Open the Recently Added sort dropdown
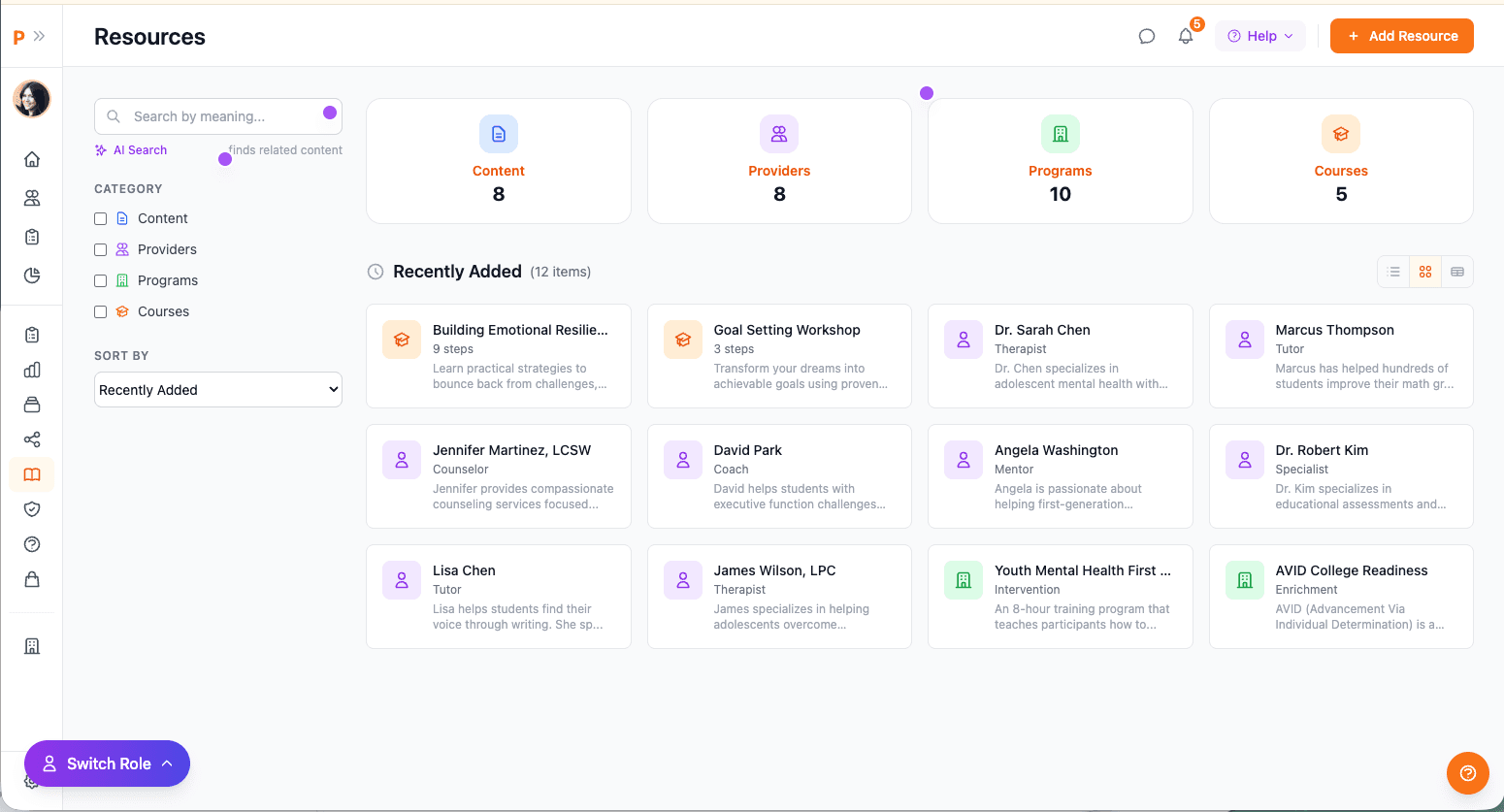The height and width of the screenshot is (812, 1504). [x=217, y=389]
